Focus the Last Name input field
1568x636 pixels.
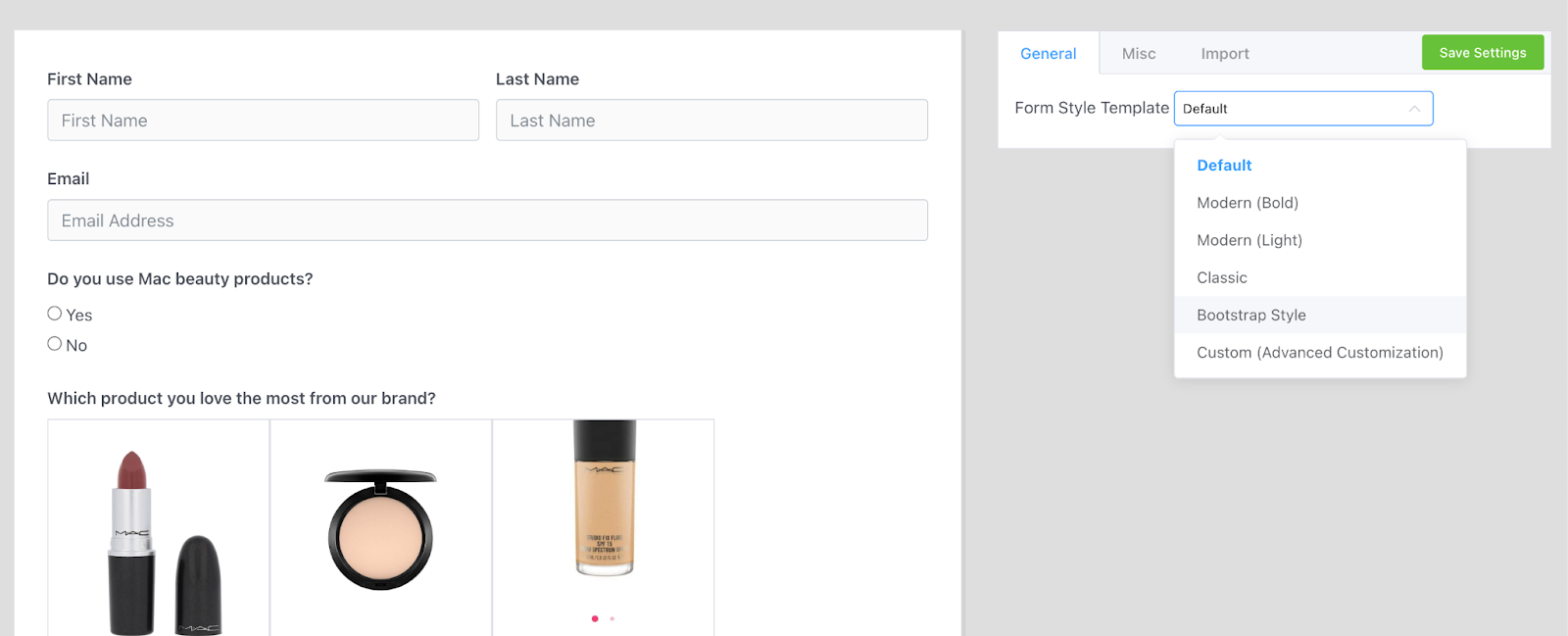[711, 121]
